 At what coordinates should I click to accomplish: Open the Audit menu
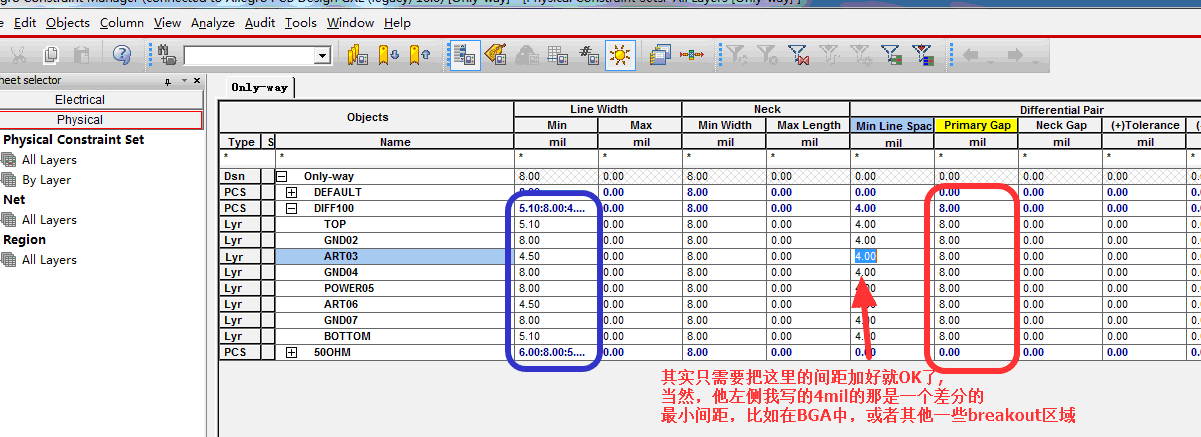[x=260, y=22]
